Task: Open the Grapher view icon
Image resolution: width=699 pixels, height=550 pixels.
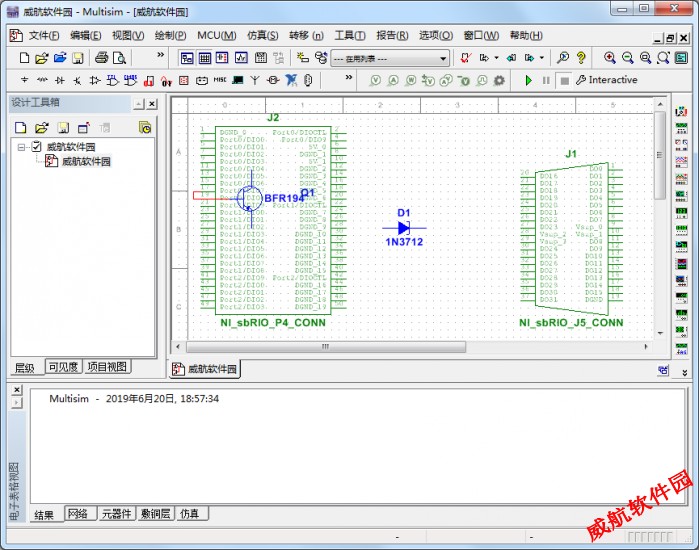Action: [x=241, y=58]
